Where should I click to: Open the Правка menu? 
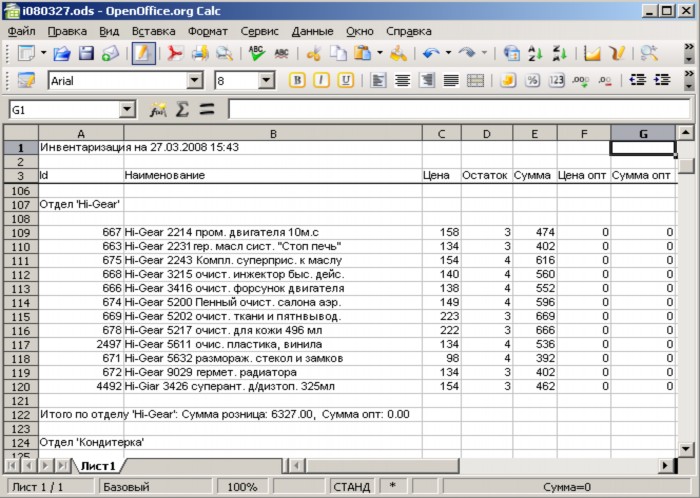67,32
